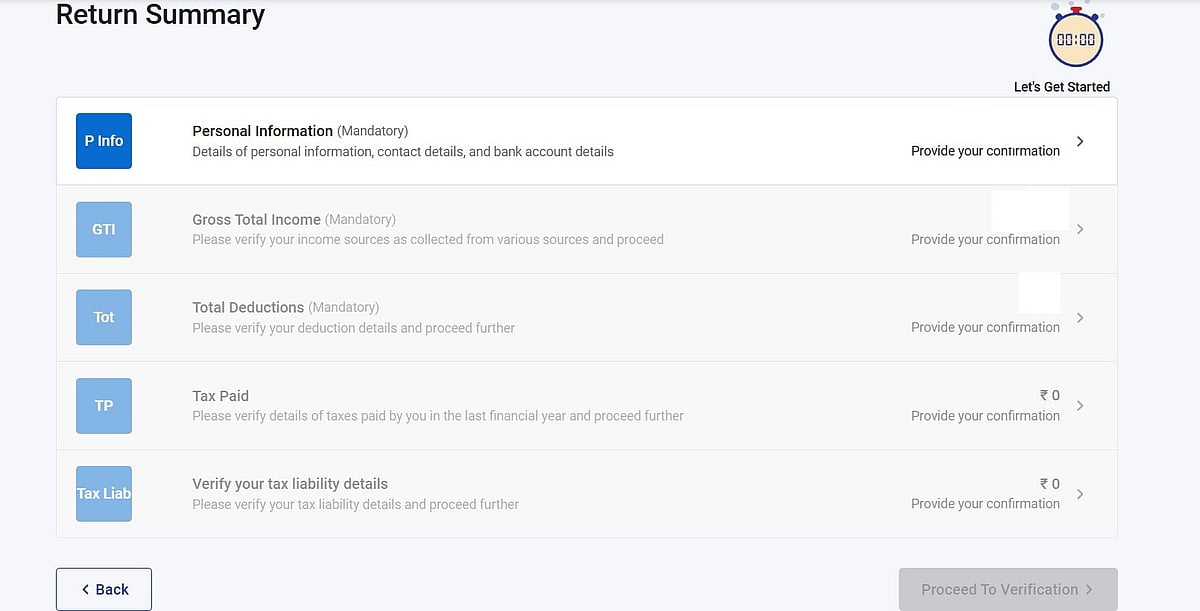The height and width of the screenshot is (611, 1200).
Task: Click the Tax Liab icon tile
Action: pos(104,493)
